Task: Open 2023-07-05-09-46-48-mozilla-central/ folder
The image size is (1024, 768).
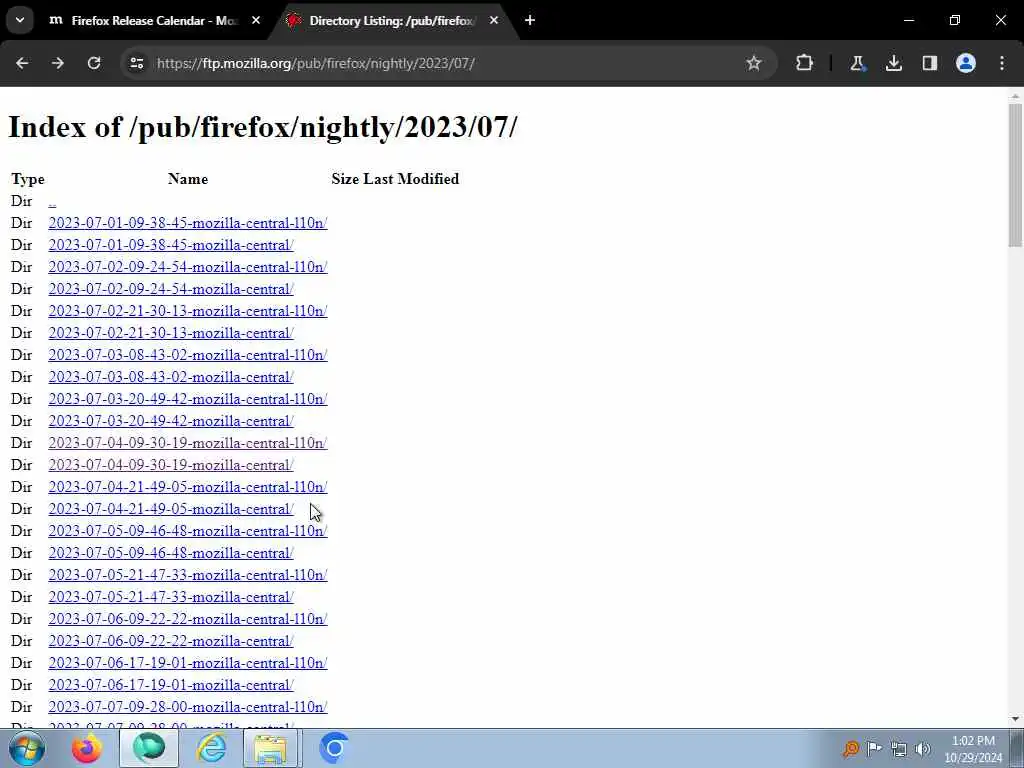Action: point(171,553)
